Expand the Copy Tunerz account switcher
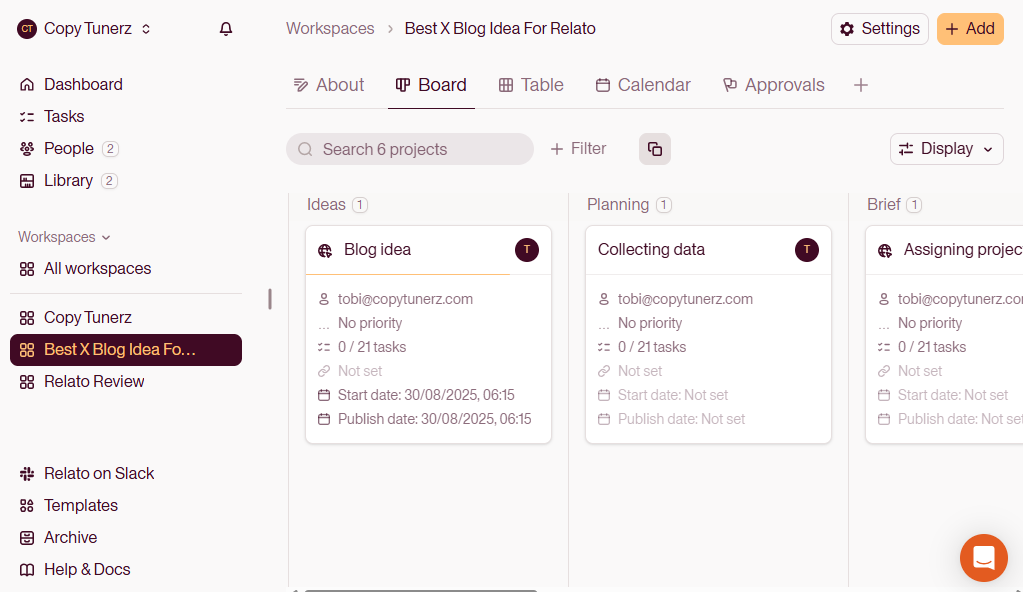Viewport: 1023px width, 592px height. coord(85,29)
